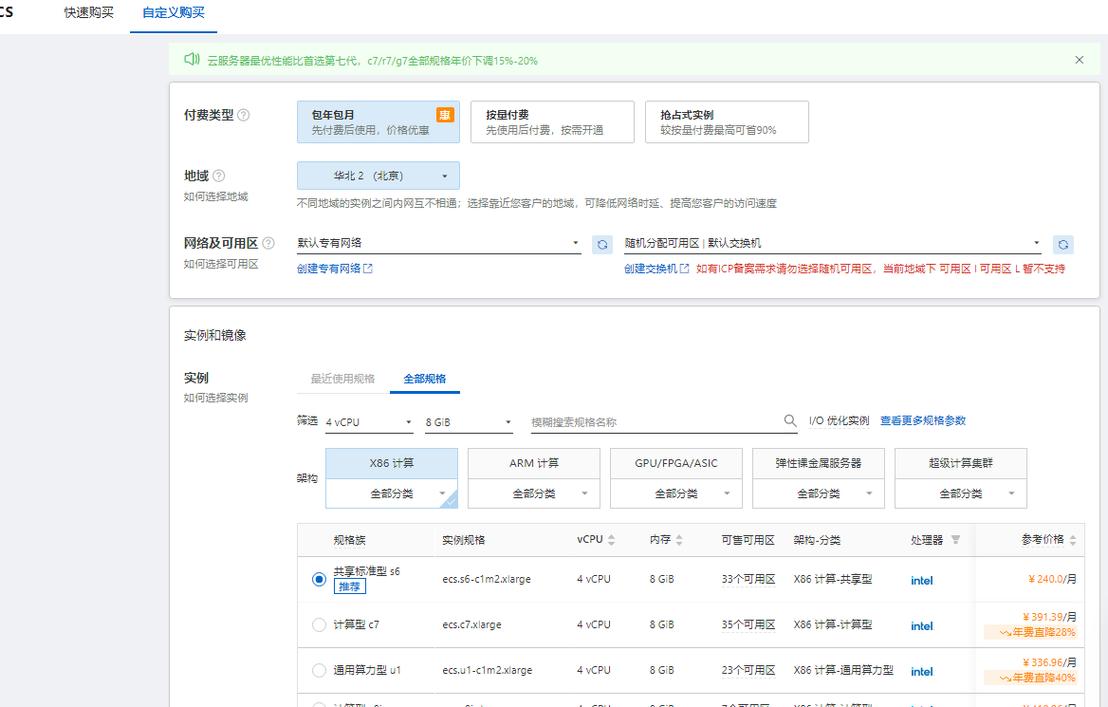Select X86 计算 architecture
The height and width of the screenshot is (707, 1108).
click(x=391, y=463)
